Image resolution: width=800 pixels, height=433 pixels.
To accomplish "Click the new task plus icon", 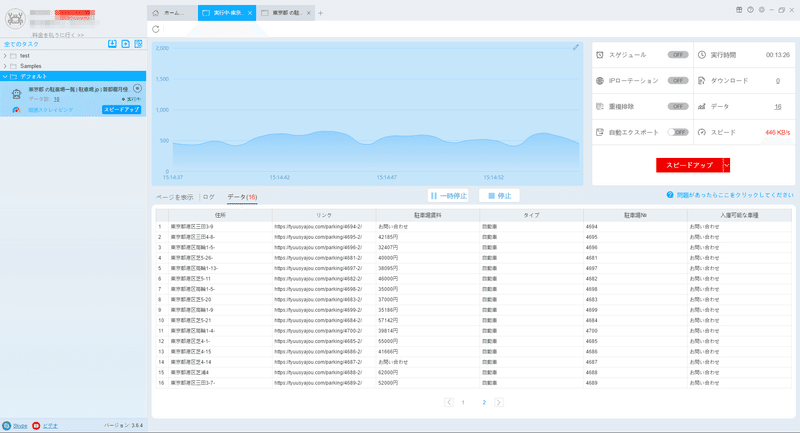I will [x=126, y=44].
